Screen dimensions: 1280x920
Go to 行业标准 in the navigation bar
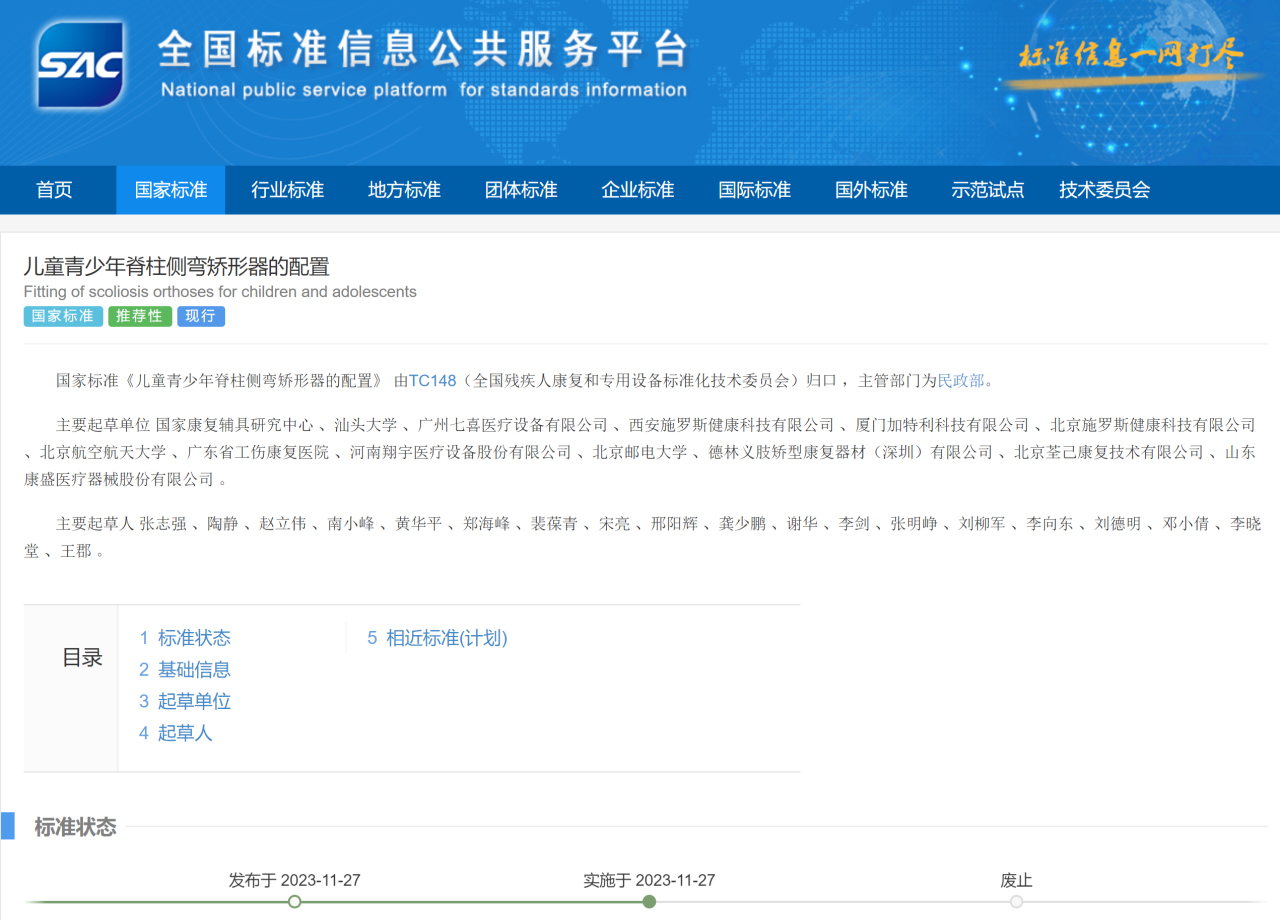tap(287, 190)
